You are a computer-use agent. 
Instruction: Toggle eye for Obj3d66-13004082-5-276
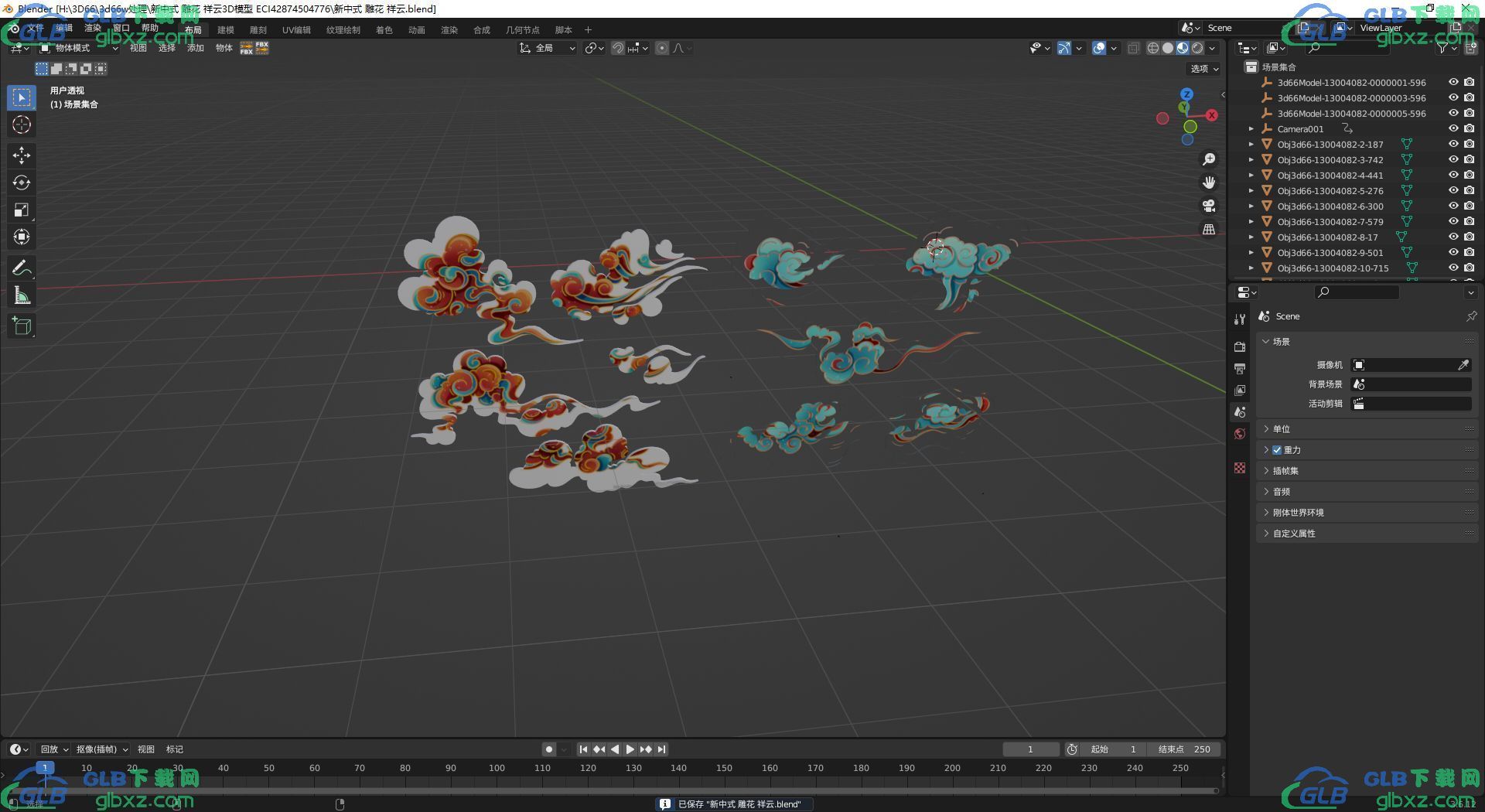tap(1453, 190)
